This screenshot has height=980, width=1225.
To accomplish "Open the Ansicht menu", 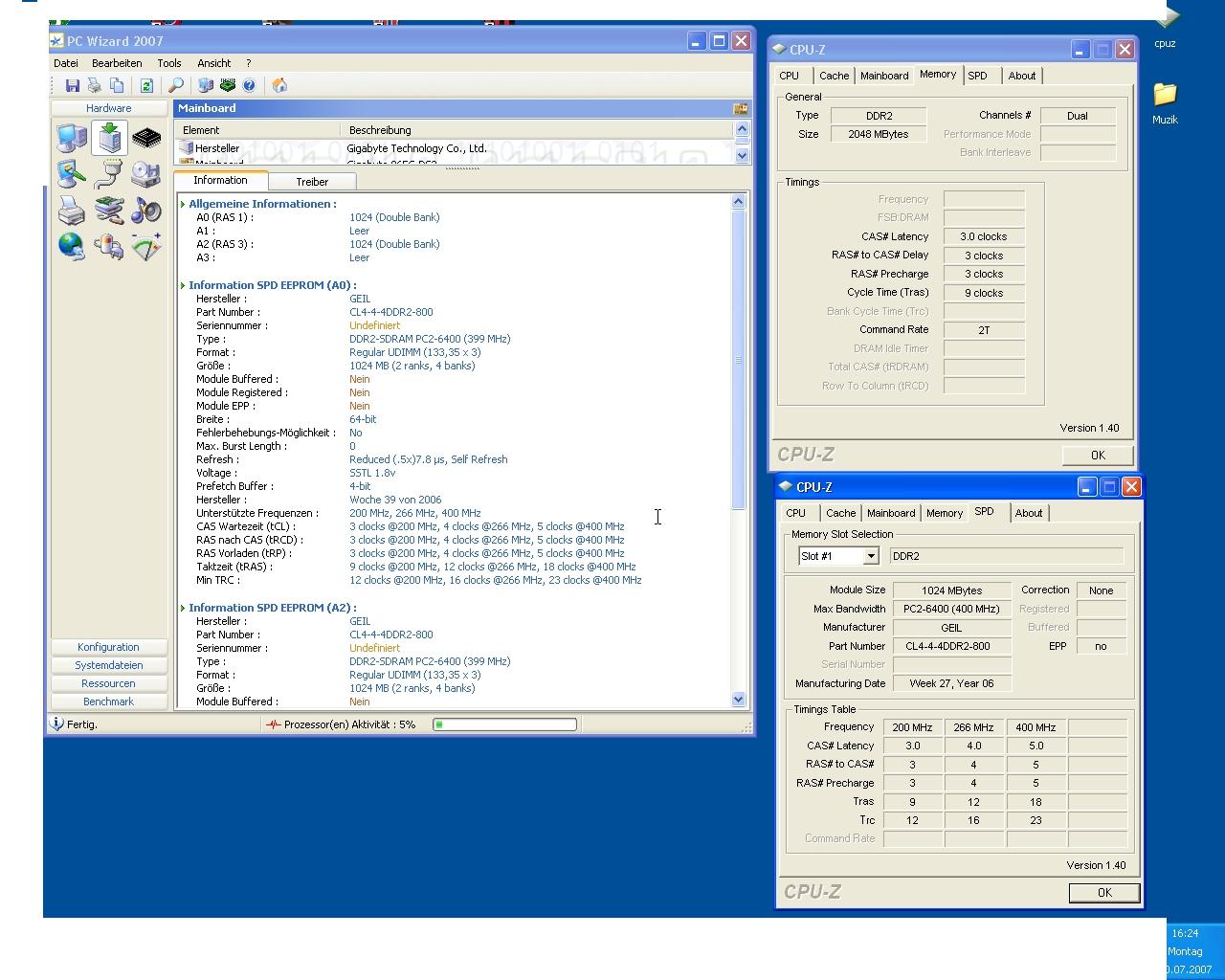I will 214,63.
